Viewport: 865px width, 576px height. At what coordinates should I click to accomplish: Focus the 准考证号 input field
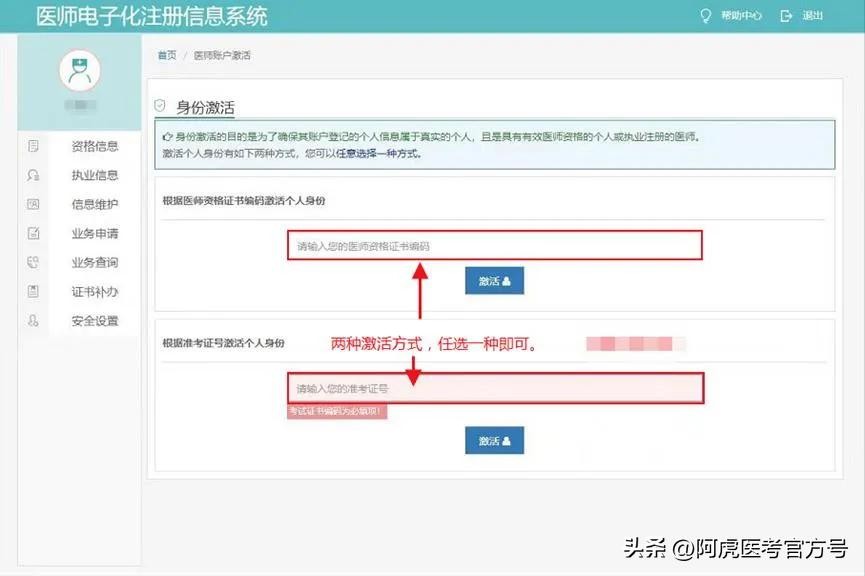pos(495,388)
